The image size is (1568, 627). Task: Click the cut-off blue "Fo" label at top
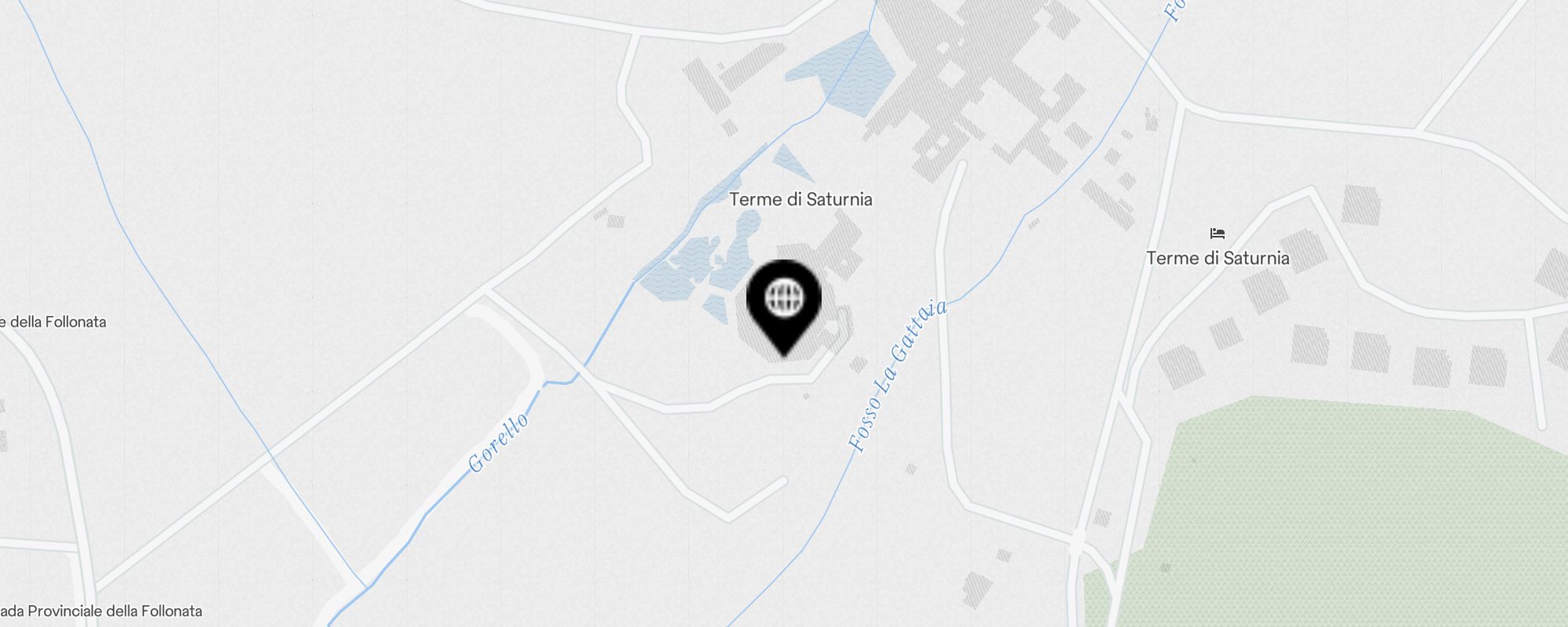tap(1174, 9)
